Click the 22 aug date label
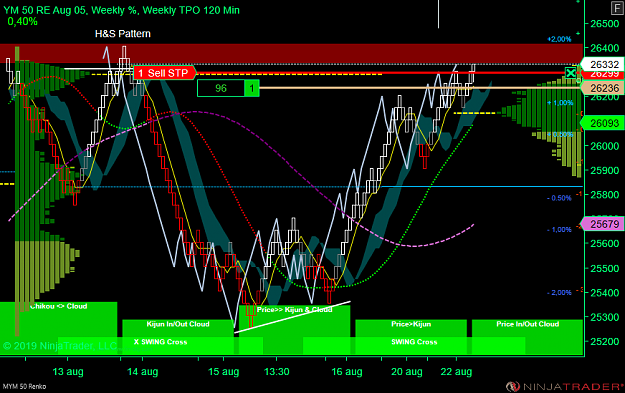625x393 pixels. tap(456, 372)
